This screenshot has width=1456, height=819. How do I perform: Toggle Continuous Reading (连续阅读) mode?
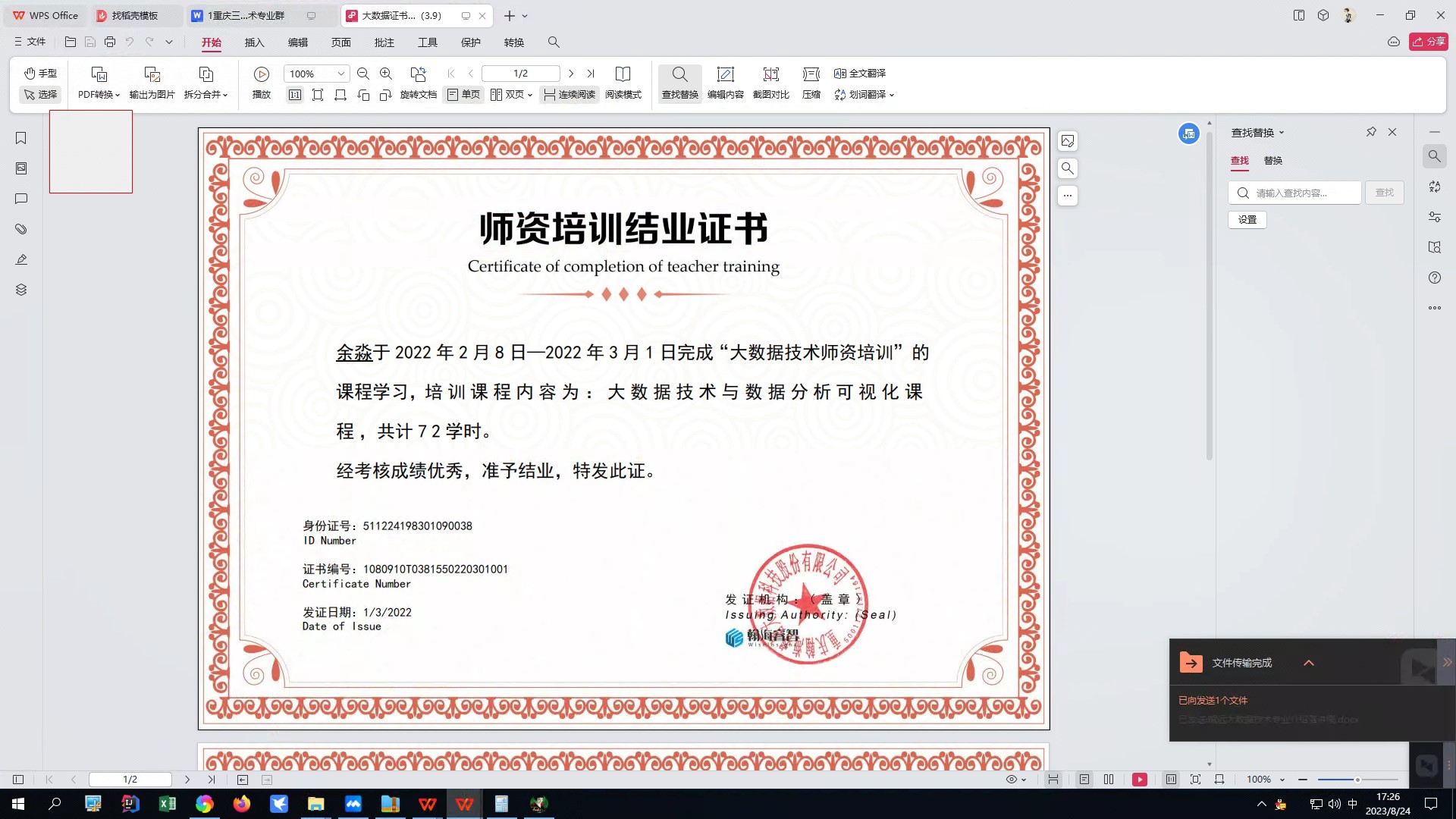point(570,95)
